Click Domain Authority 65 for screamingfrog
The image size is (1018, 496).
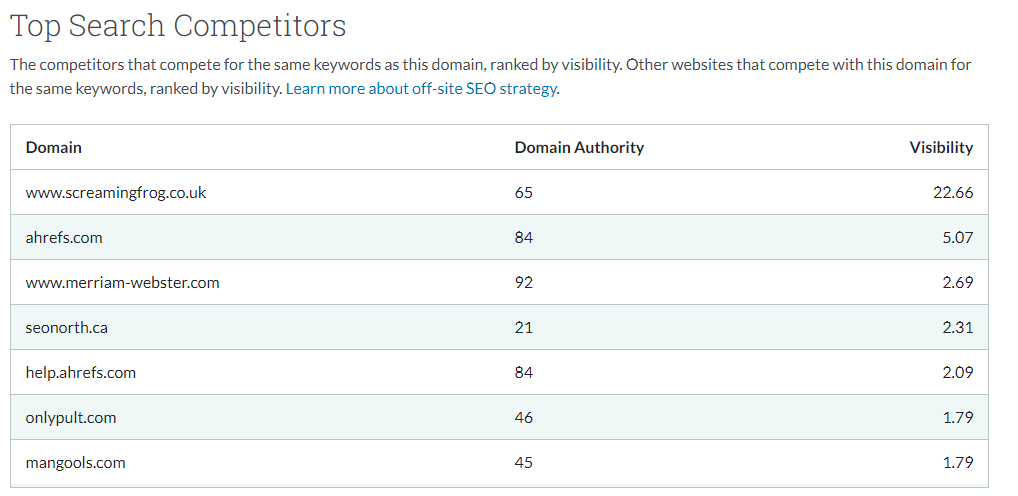(524, 192)
